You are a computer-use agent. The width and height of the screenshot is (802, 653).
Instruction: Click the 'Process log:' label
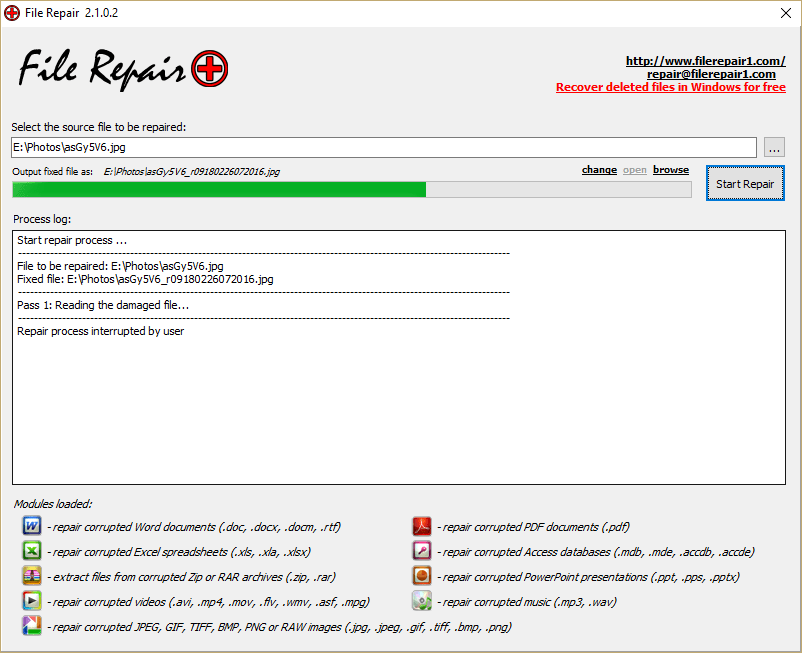pos(42,219)
